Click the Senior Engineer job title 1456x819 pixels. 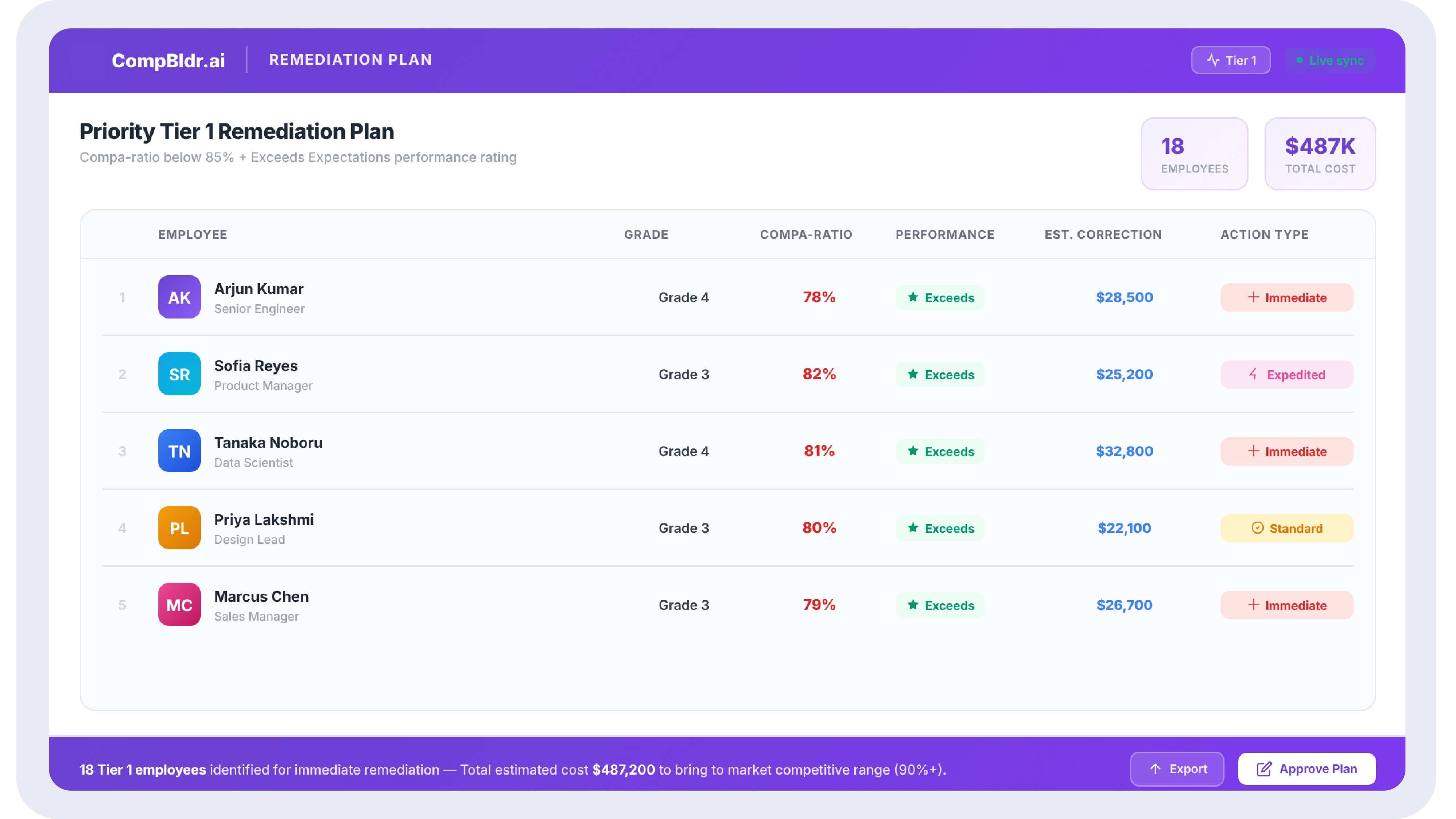tap(260, 309)
